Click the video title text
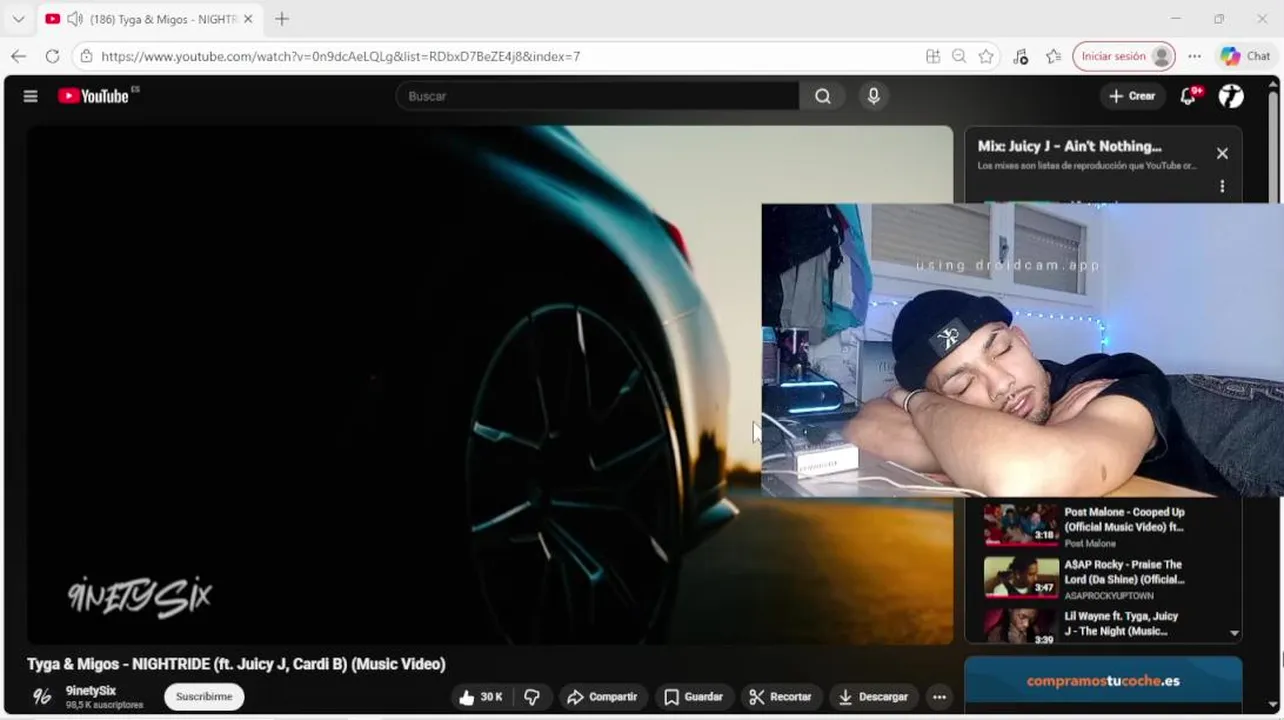The image size is (1284, 720). pyautogui.click(x=236, y=664)
